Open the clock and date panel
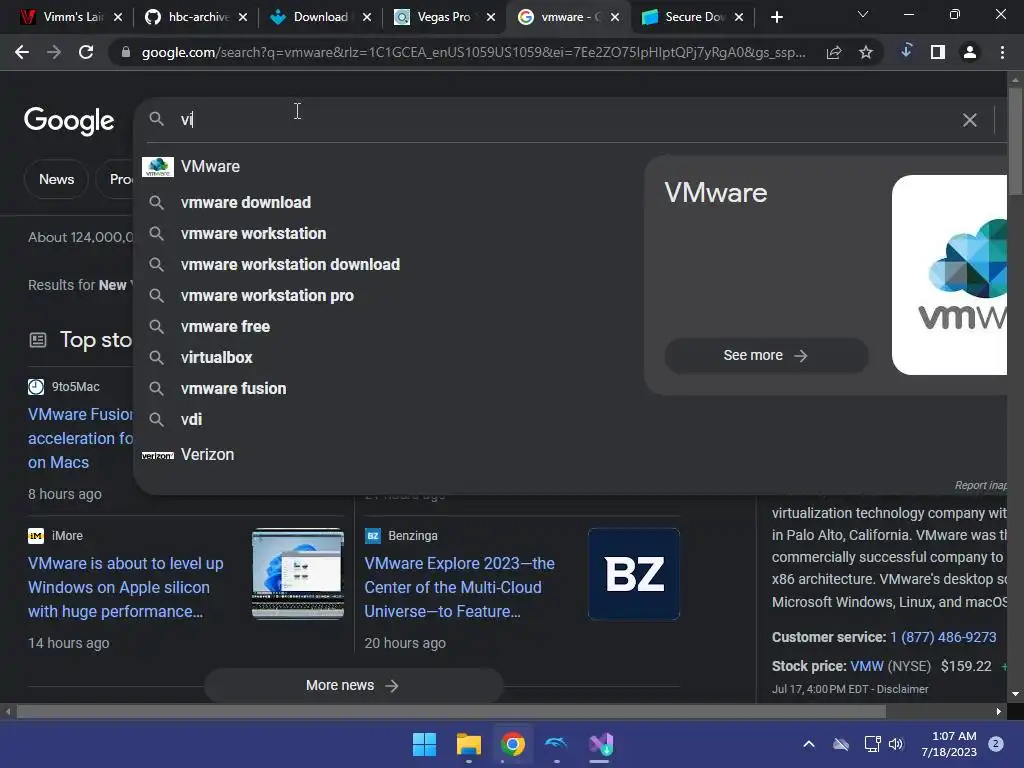Screen dimensions: 1024x768 [x=949, y=744]
